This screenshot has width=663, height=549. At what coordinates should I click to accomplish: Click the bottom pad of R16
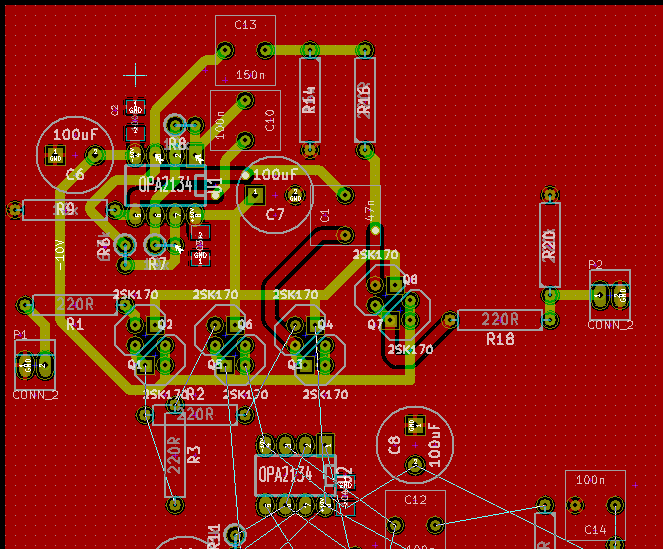pyautogui.click(x=365, y=150)
